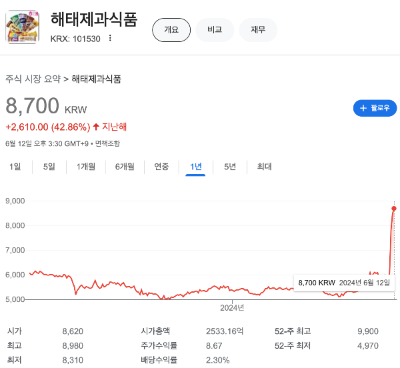Click the blue 팔로우 follow button
This screenshot has width=400, height=368.
[x=375, y=108]
